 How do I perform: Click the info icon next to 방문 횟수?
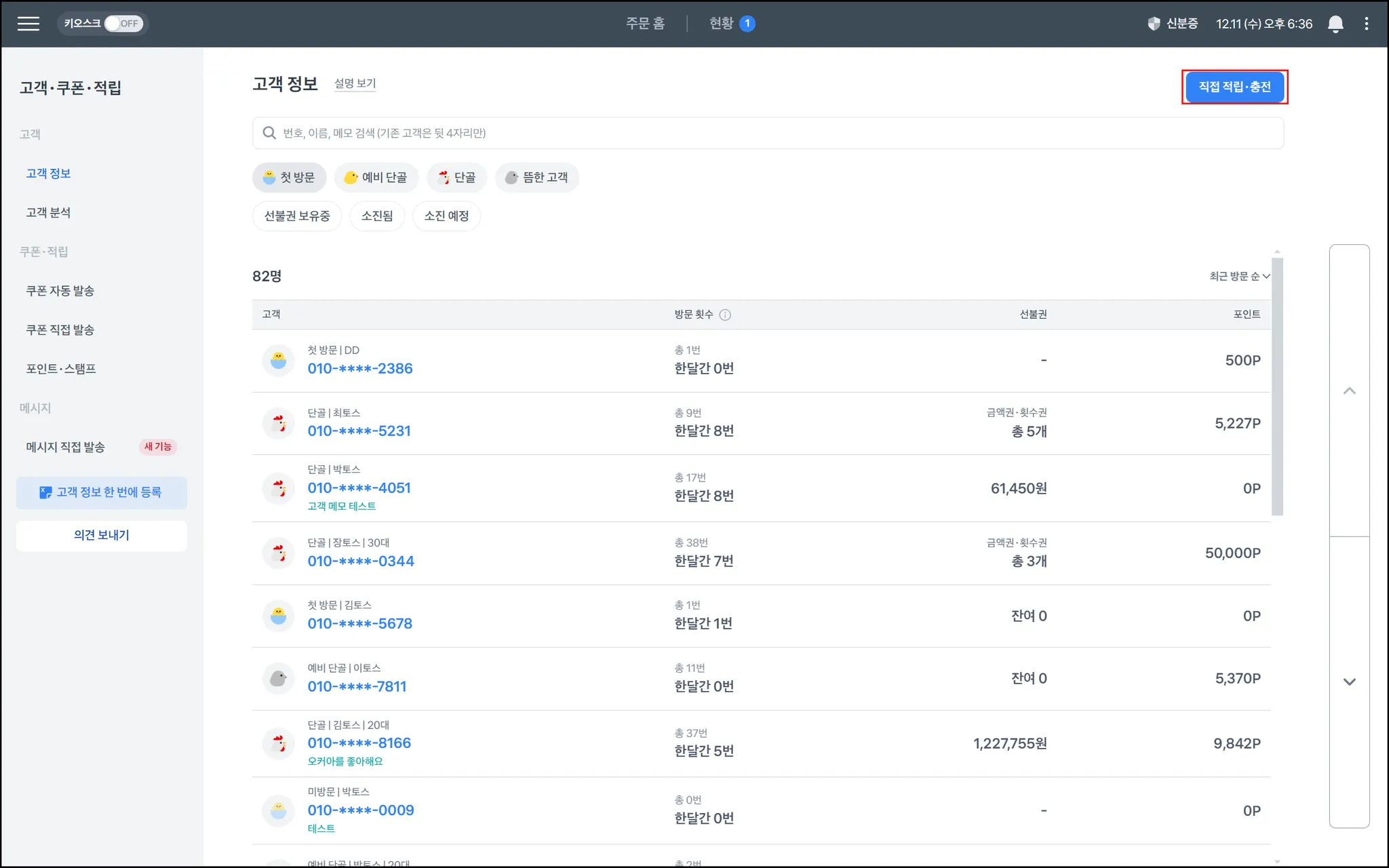tap(725, 315)
